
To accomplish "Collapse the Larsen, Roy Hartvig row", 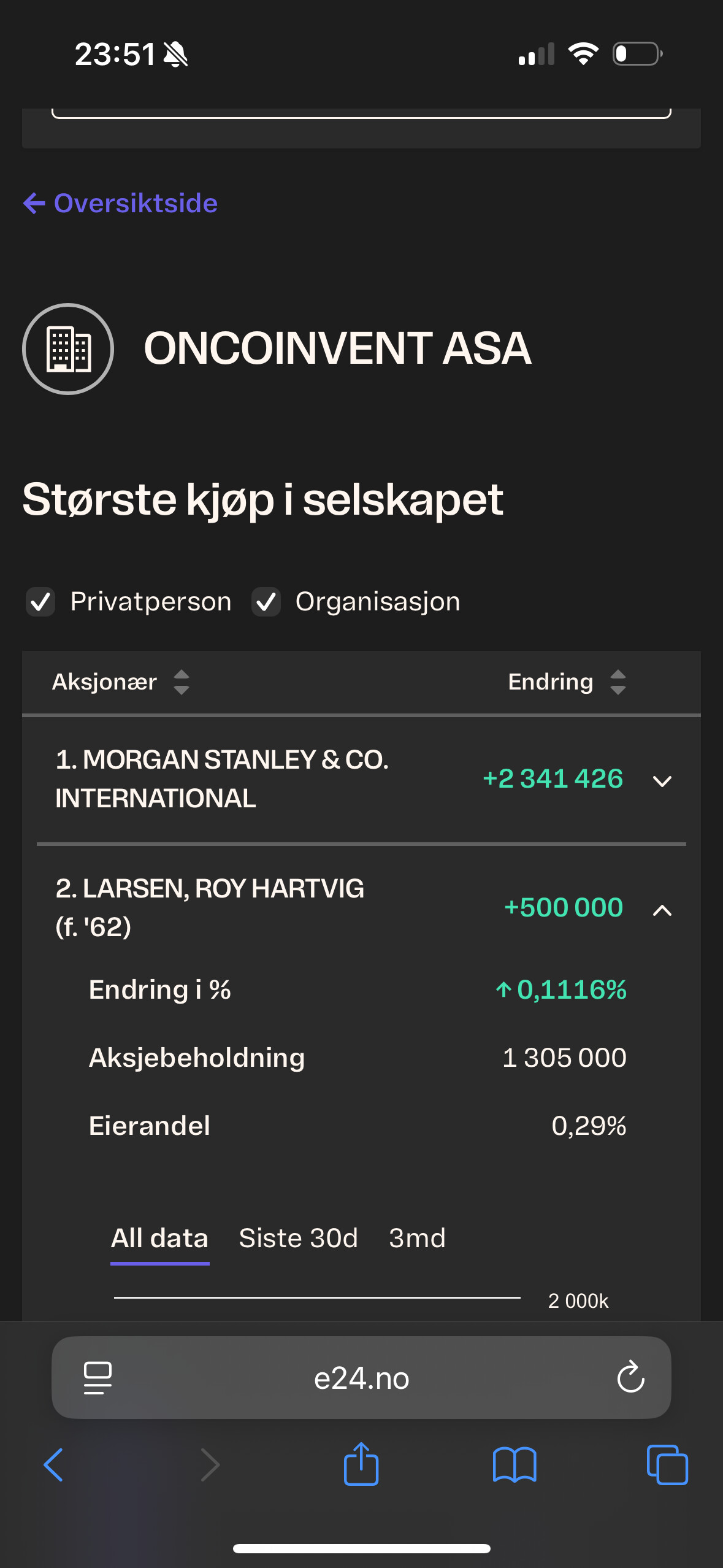I will (x=662, y=909).
